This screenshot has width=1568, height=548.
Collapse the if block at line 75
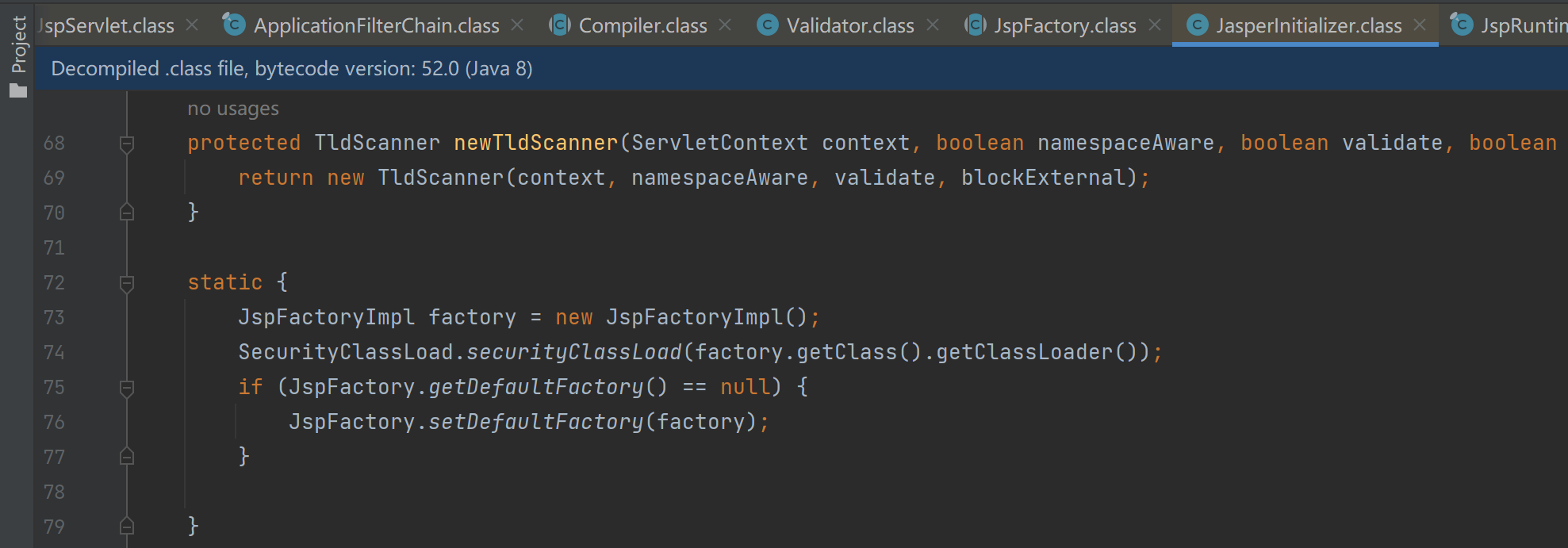pos(126,388)
